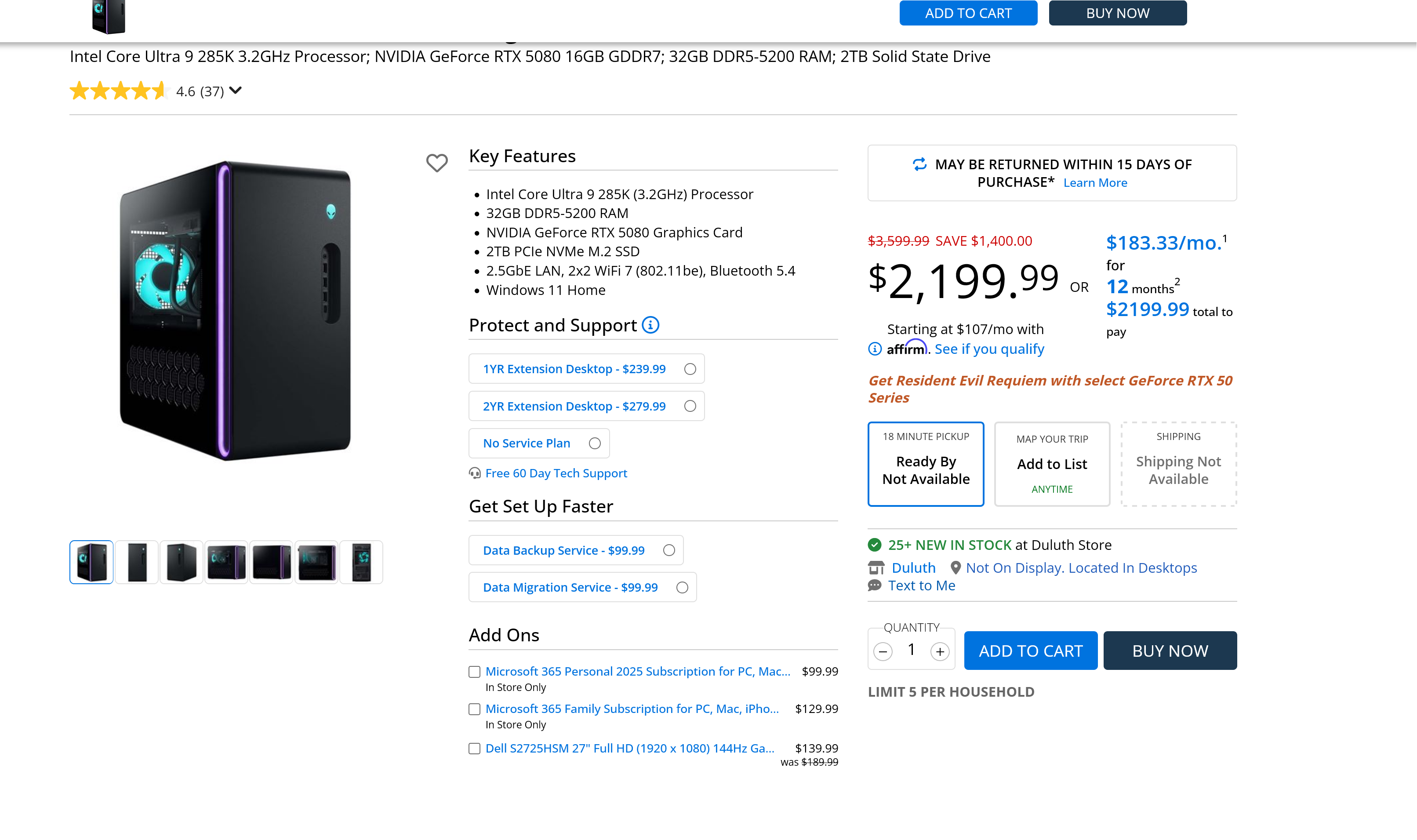Choose the No Service Plan option

click(594, 443)
